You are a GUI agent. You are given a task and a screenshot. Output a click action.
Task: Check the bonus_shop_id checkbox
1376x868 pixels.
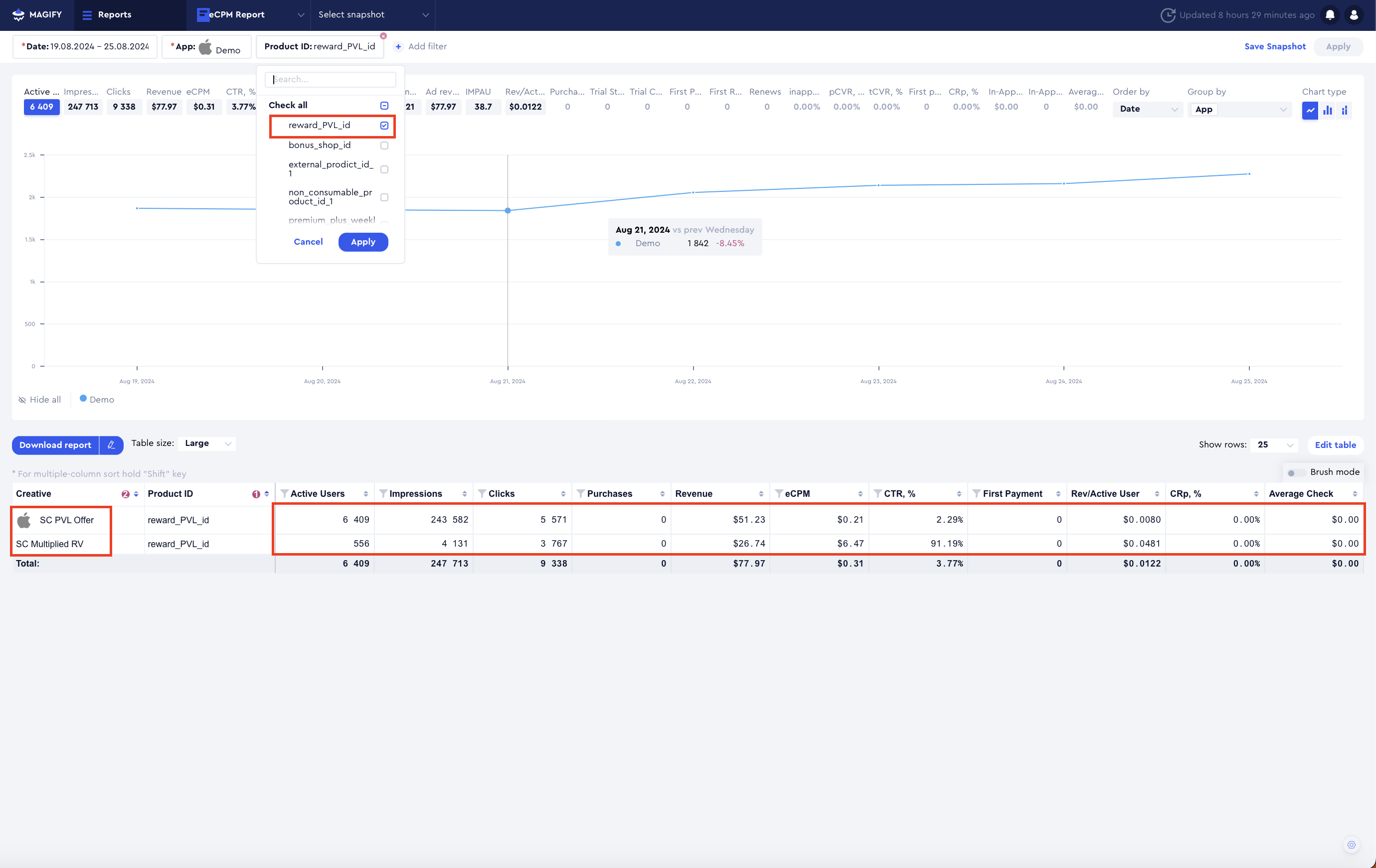click(384, 145)
